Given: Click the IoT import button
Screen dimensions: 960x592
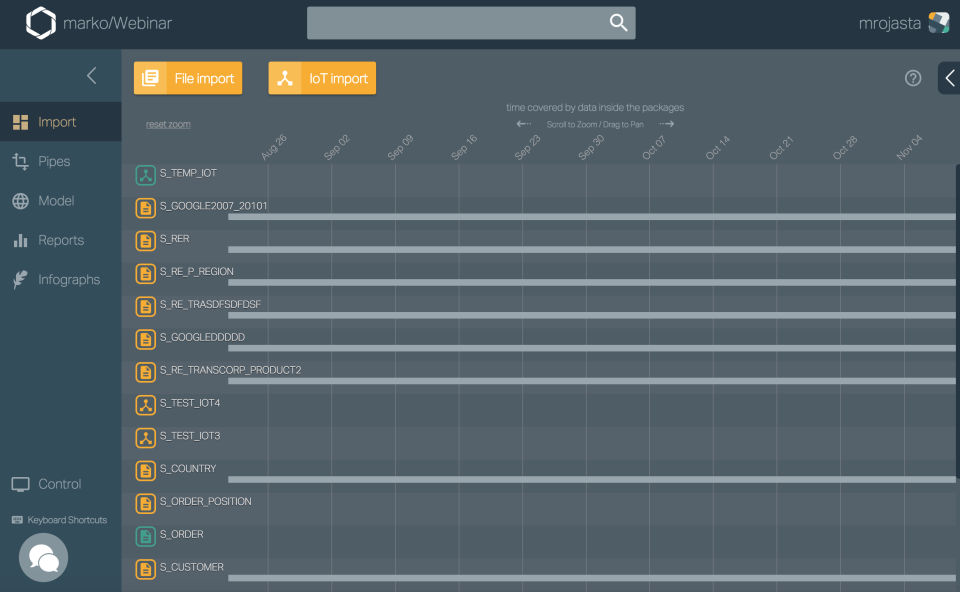Looking at the screenshot, I should [x=322, y=78].
